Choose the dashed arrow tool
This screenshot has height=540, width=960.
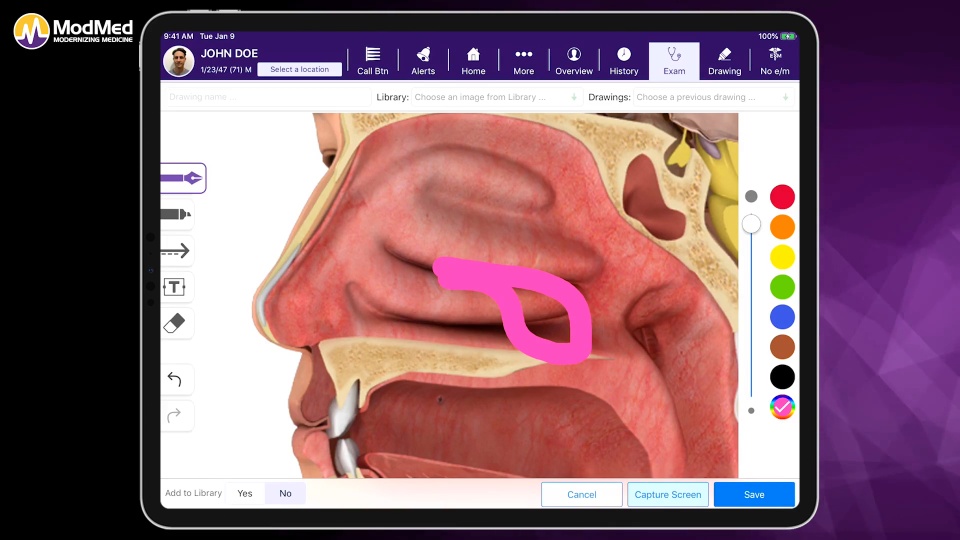[x=176, y=250]
